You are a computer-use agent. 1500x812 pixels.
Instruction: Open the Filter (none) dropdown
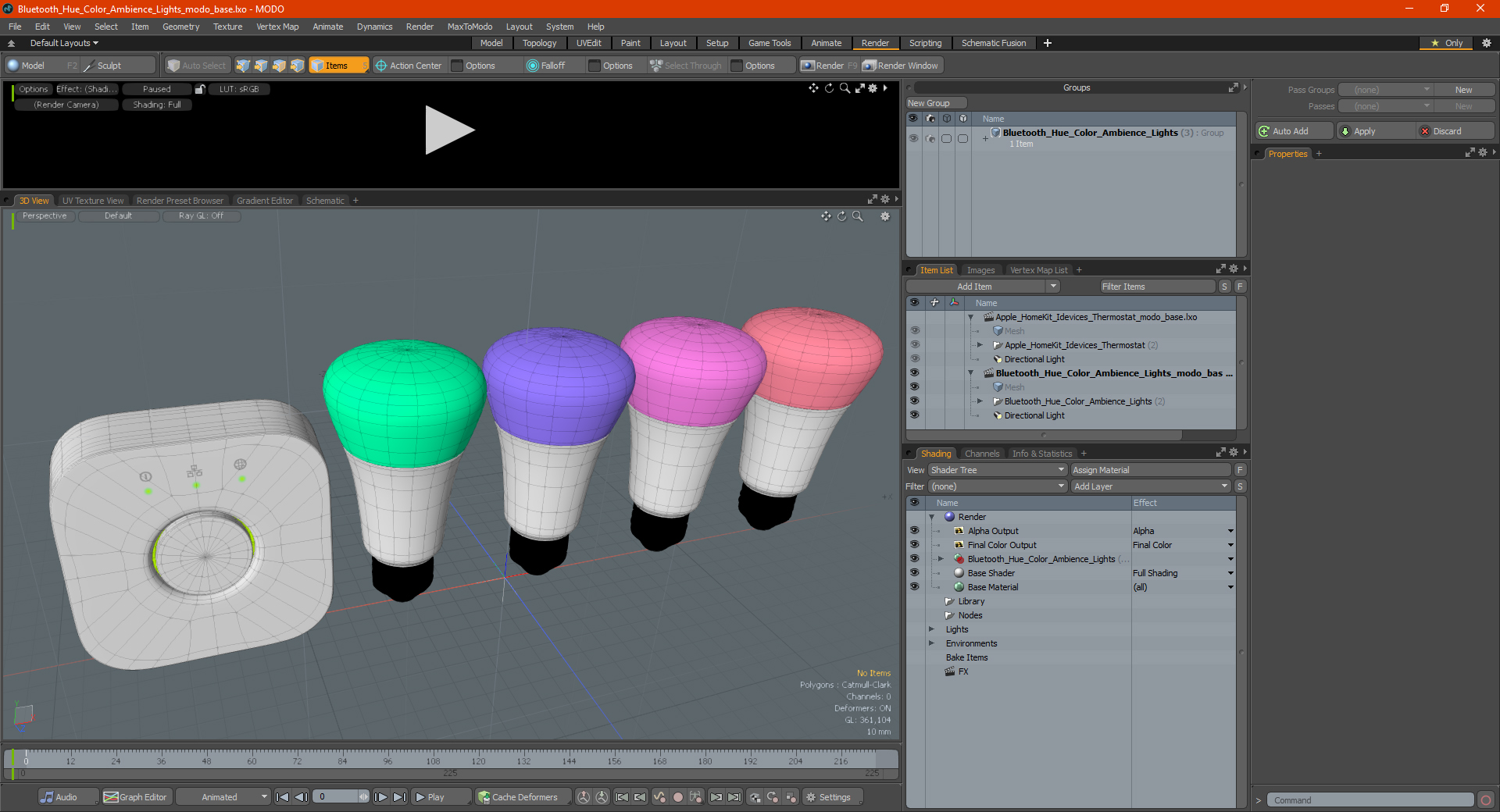click(x=998, y=486)
